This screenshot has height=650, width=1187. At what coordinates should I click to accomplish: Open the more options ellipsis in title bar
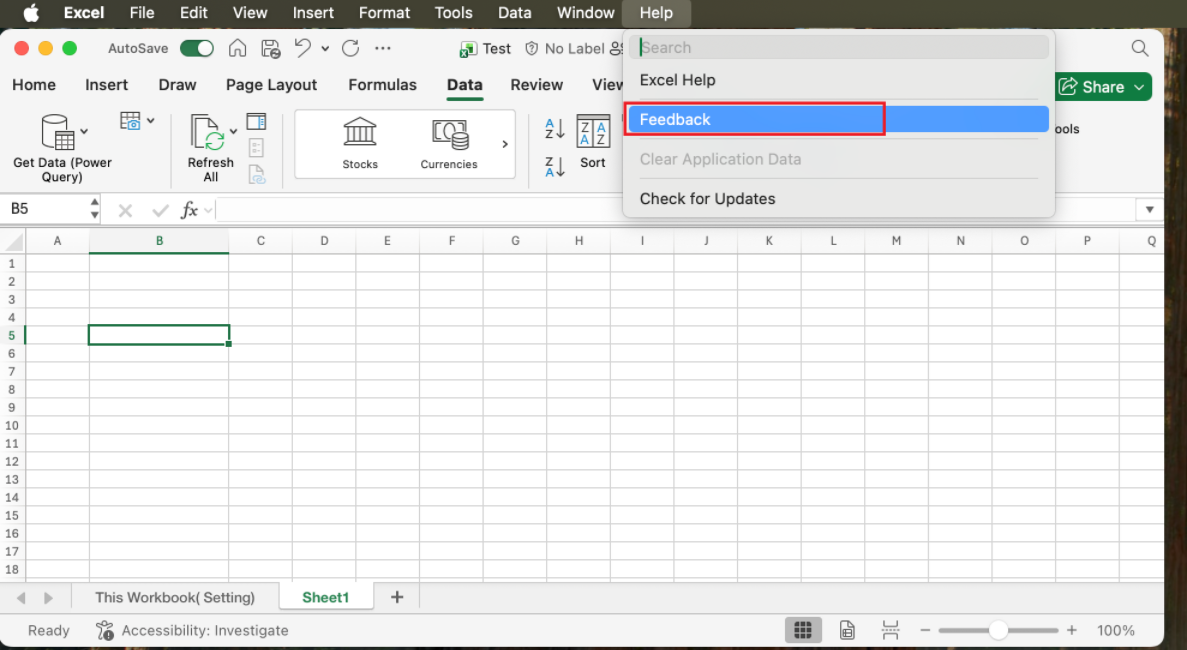coord(383,48)
